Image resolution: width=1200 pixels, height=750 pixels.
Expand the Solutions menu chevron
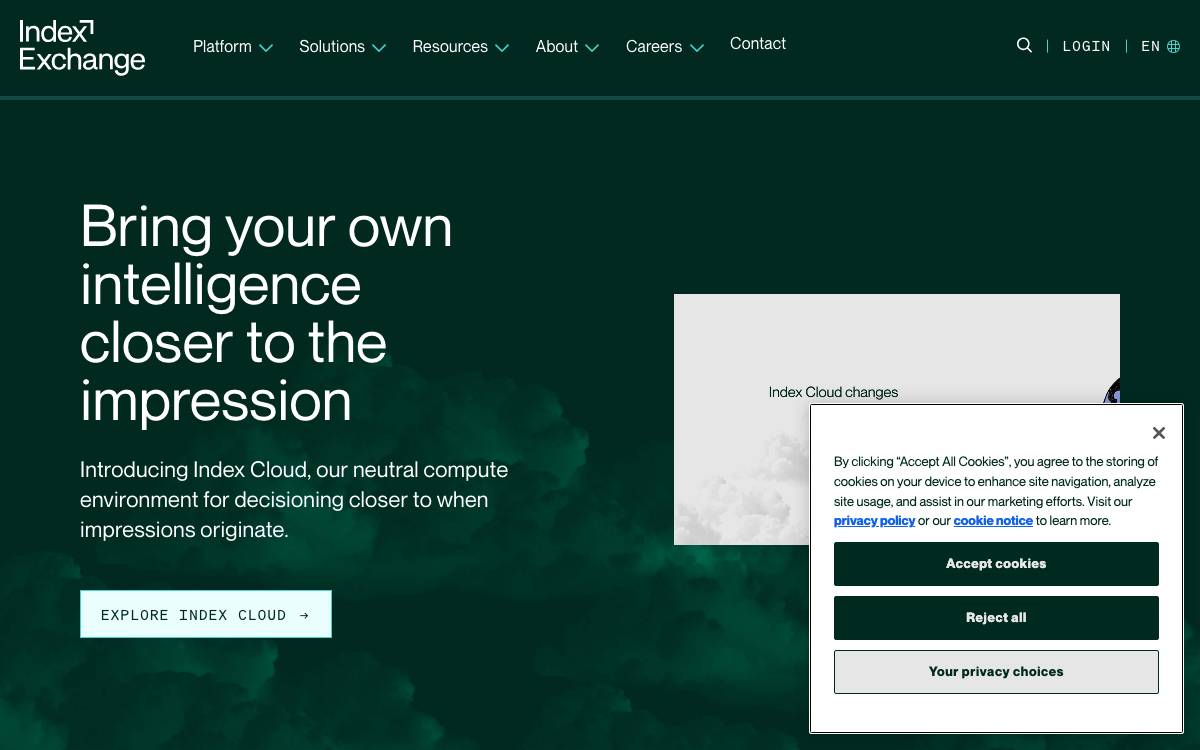pos(379,48)
